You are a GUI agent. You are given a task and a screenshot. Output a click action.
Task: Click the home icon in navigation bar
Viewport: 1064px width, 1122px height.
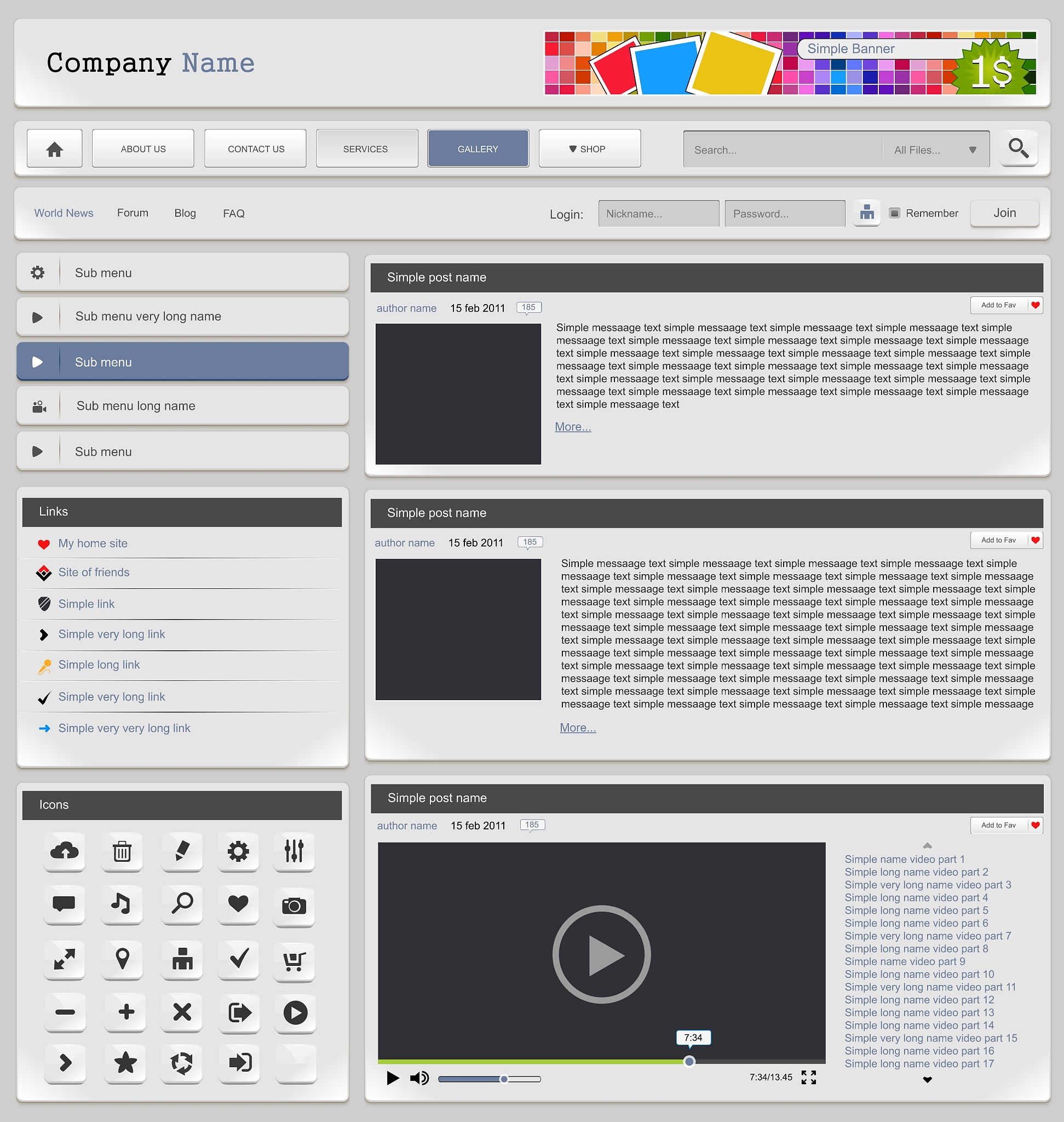pyautogui.click(x=54, y=148)
